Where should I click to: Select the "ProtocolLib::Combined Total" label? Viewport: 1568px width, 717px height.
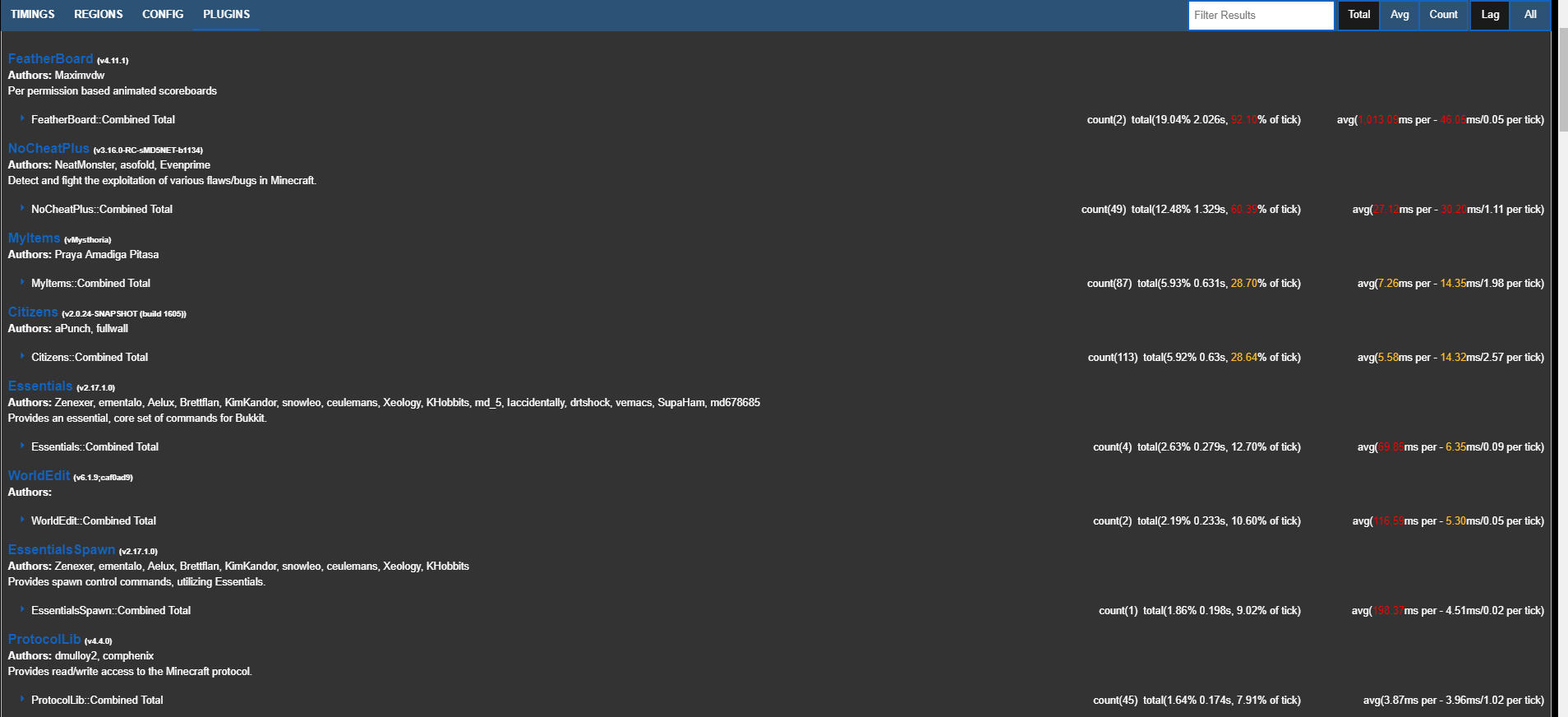(x=97, y=700)
